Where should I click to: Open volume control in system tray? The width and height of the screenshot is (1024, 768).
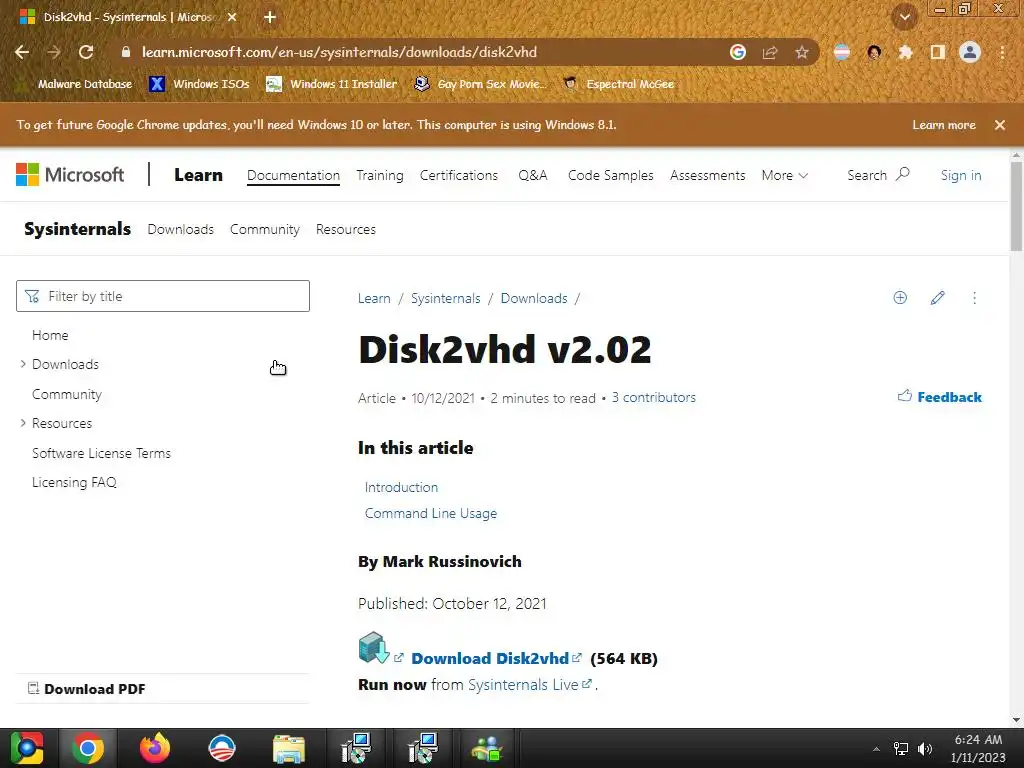925,748
